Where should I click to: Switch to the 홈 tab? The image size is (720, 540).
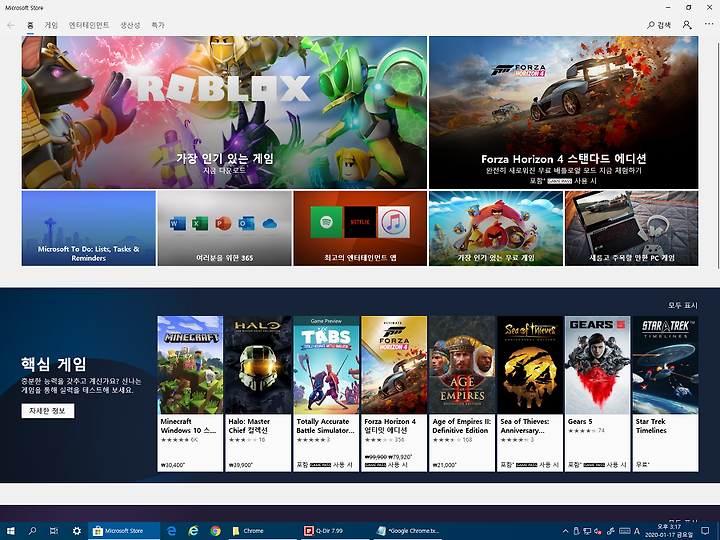tap(30, 25)
